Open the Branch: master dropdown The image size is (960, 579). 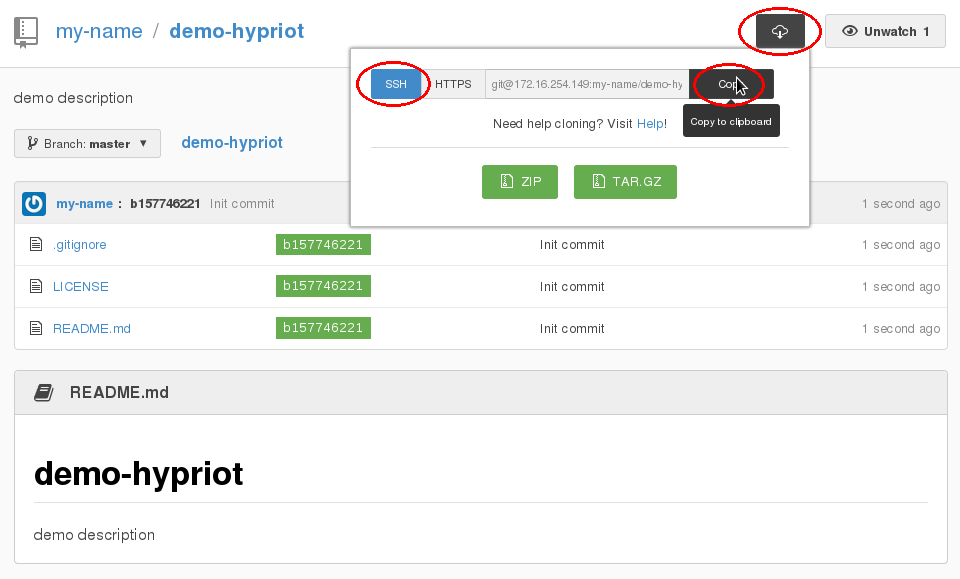tap(87, 143)
